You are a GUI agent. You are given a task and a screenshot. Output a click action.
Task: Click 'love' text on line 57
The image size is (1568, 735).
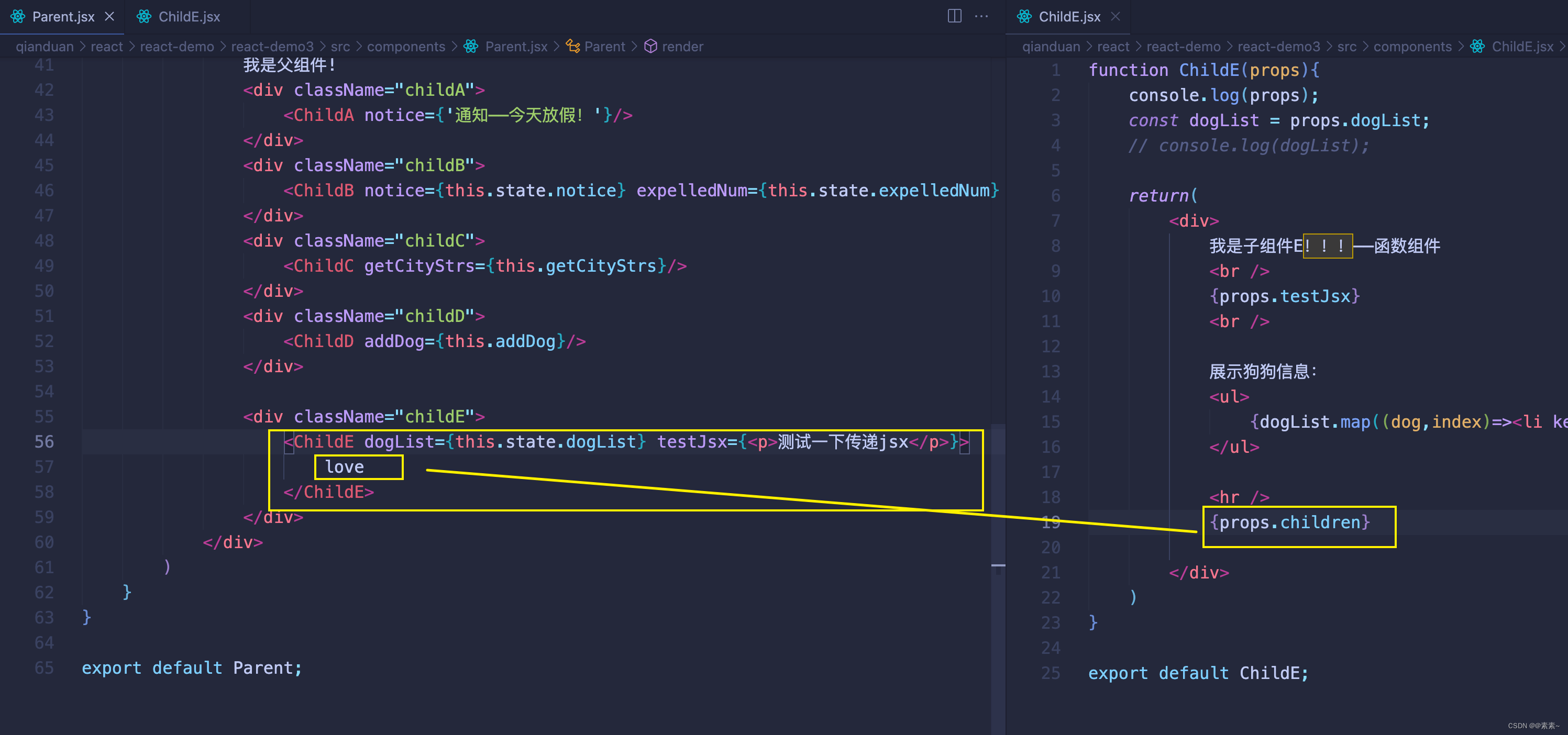[x=345, y=466]
